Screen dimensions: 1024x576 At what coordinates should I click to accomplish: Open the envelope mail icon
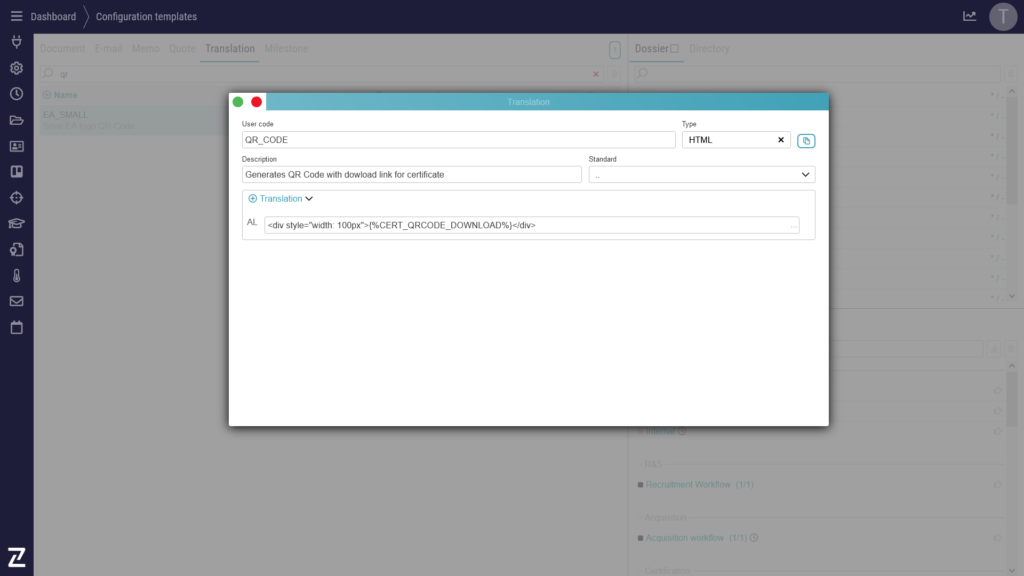tap(16, 301)
